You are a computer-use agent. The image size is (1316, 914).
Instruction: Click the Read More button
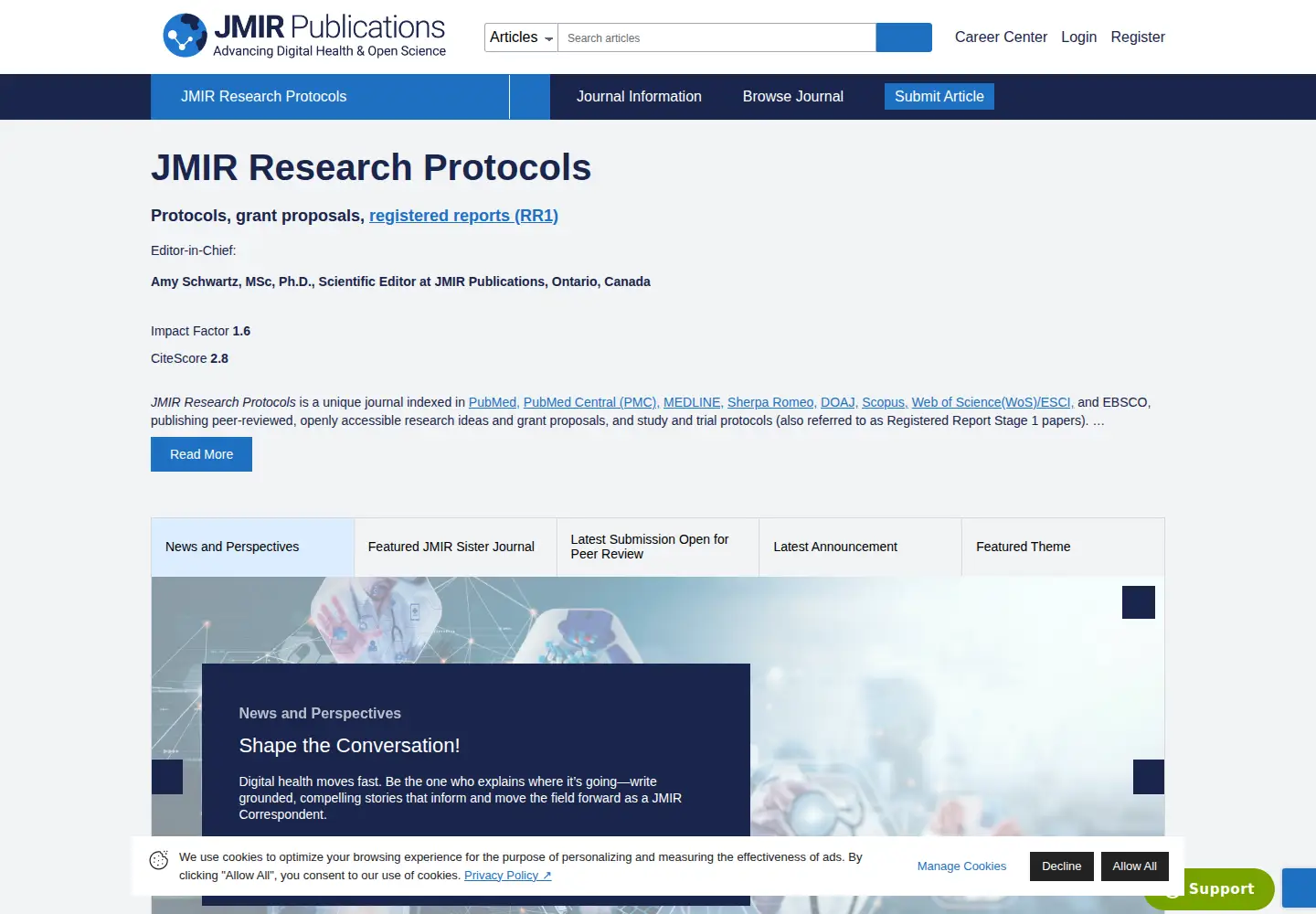(201, 454)
